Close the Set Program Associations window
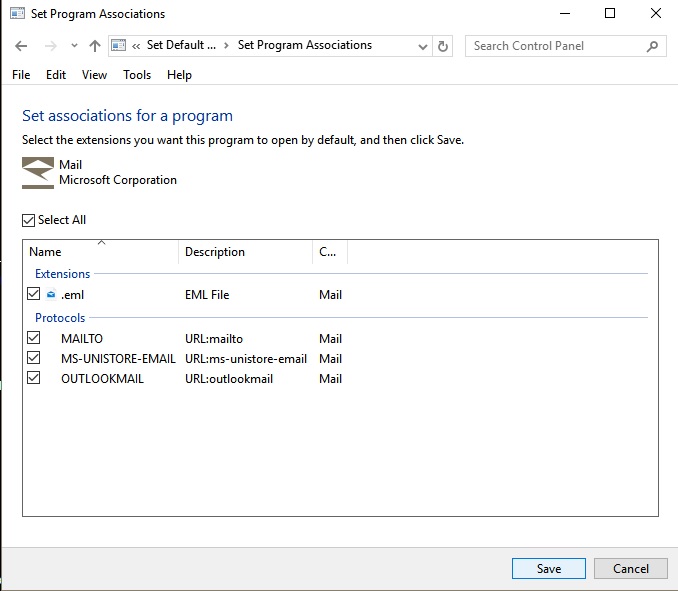 click(x=656, y=13)
